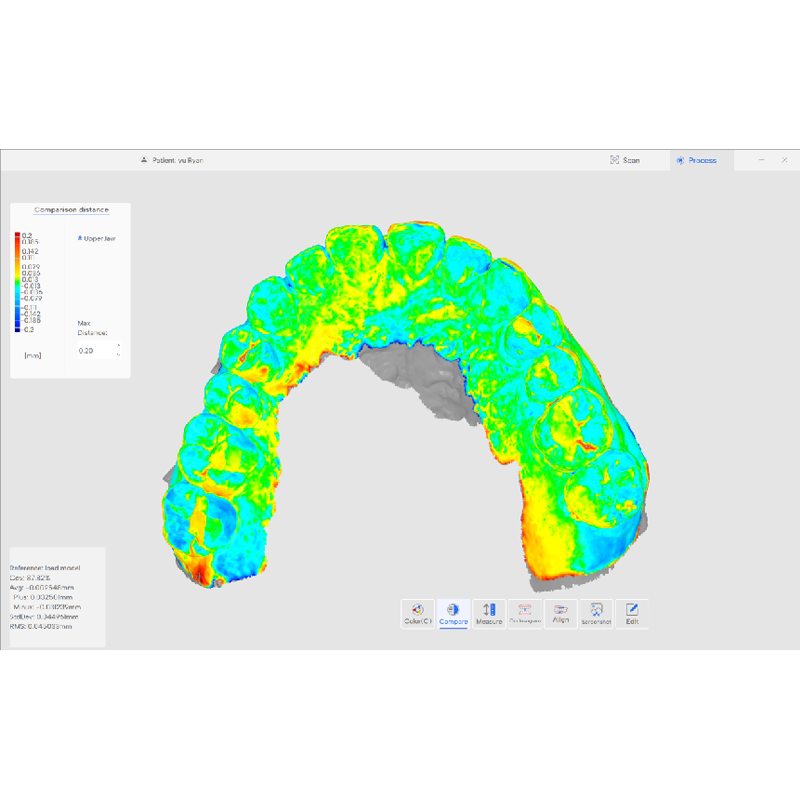The height and width of the screenshot is (800, 800).
Task: Open the Align tool
Action: pos(561,613)
